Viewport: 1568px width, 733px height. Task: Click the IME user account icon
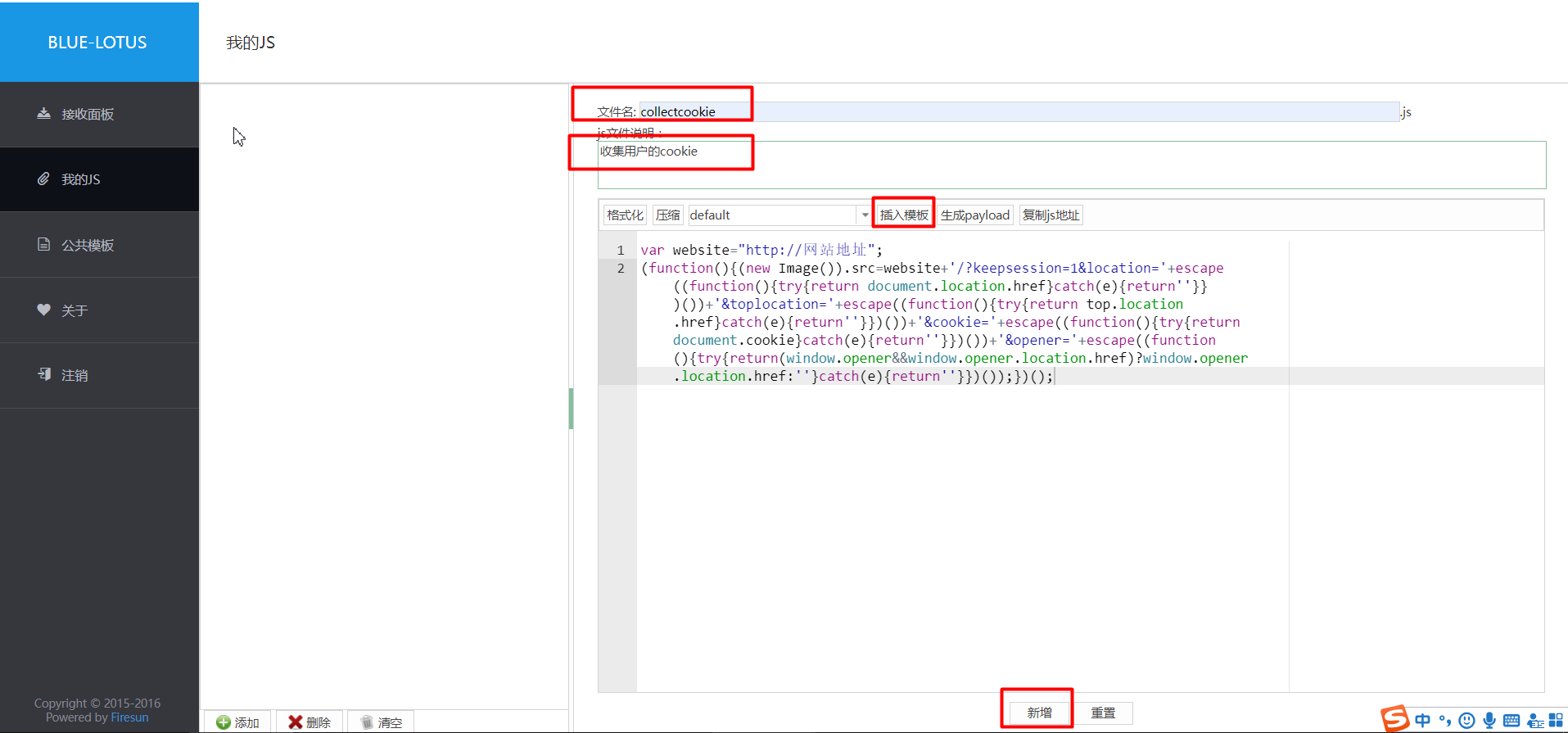coord(1534,721)
